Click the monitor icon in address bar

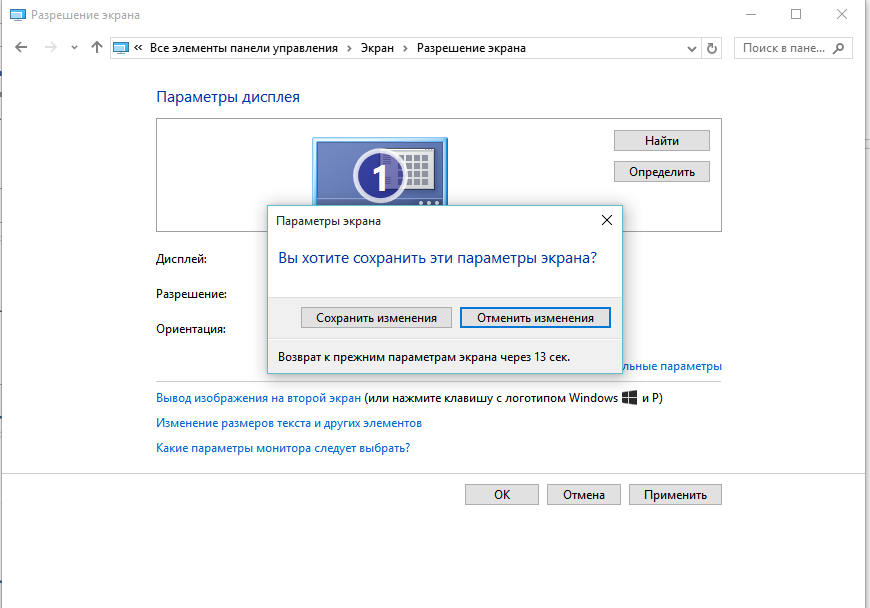tap(121, 48)
